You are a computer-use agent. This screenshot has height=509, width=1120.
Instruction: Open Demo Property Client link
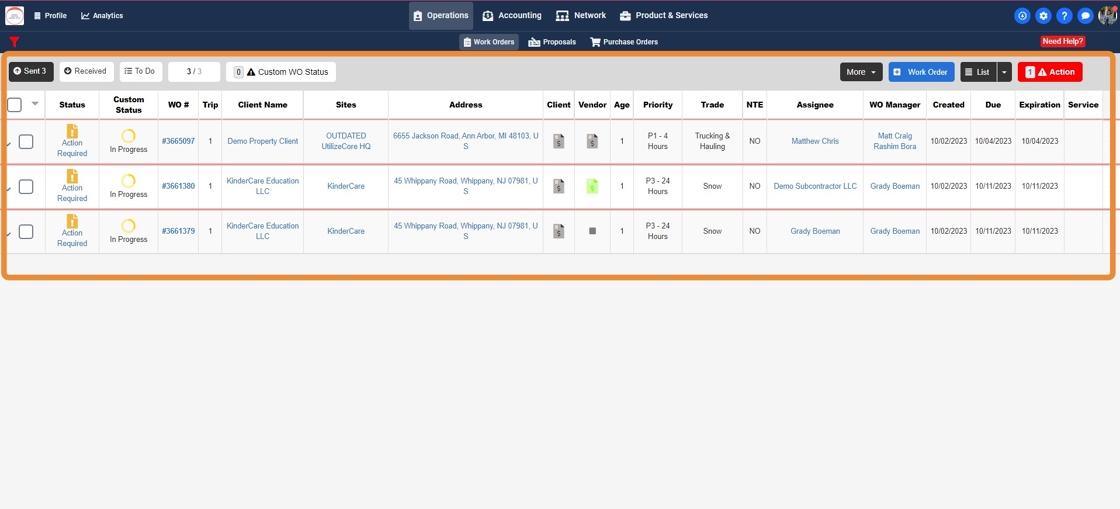[x=263, y=141]
